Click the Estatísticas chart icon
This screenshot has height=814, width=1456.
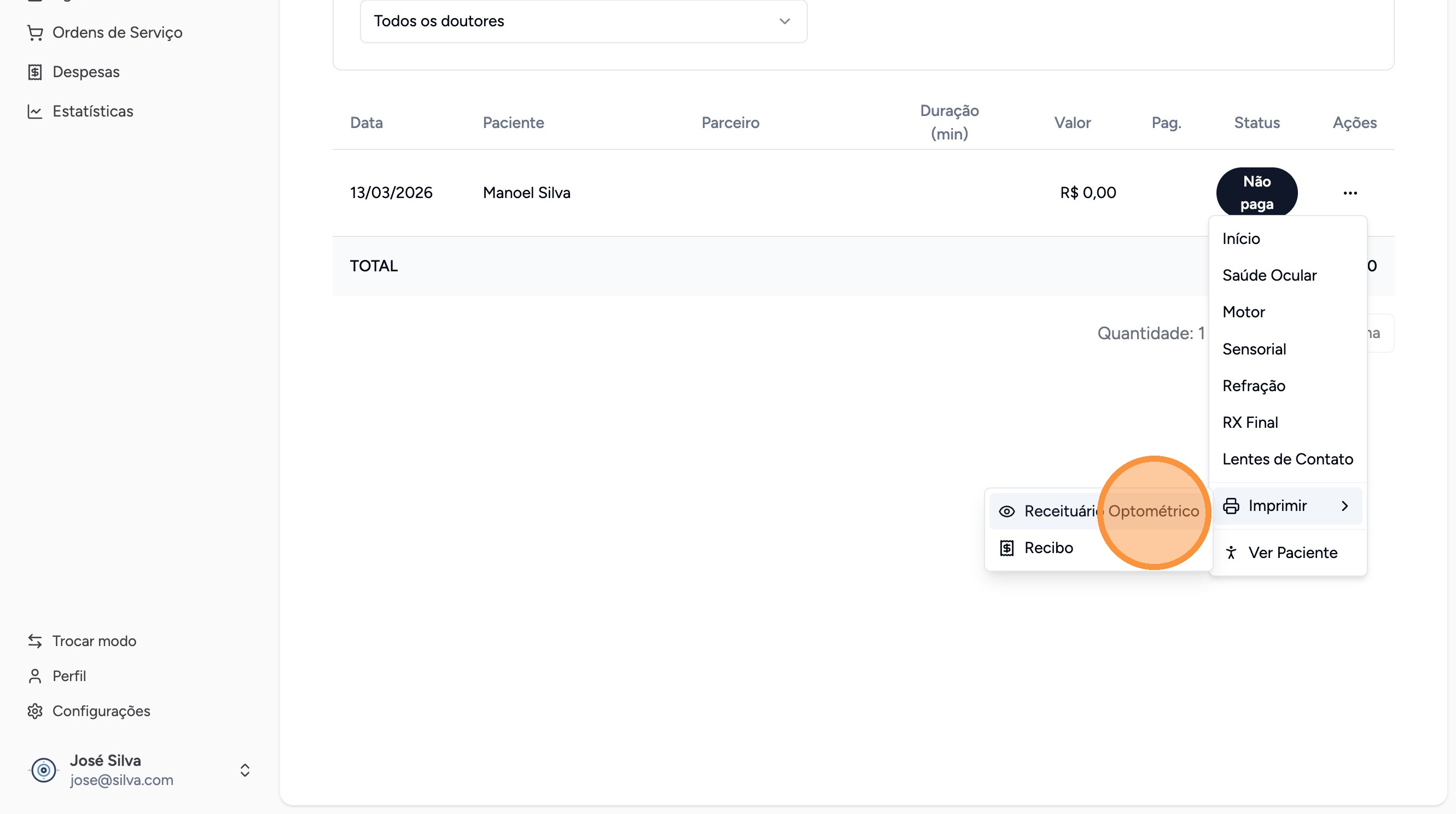[x=35, y=112]
